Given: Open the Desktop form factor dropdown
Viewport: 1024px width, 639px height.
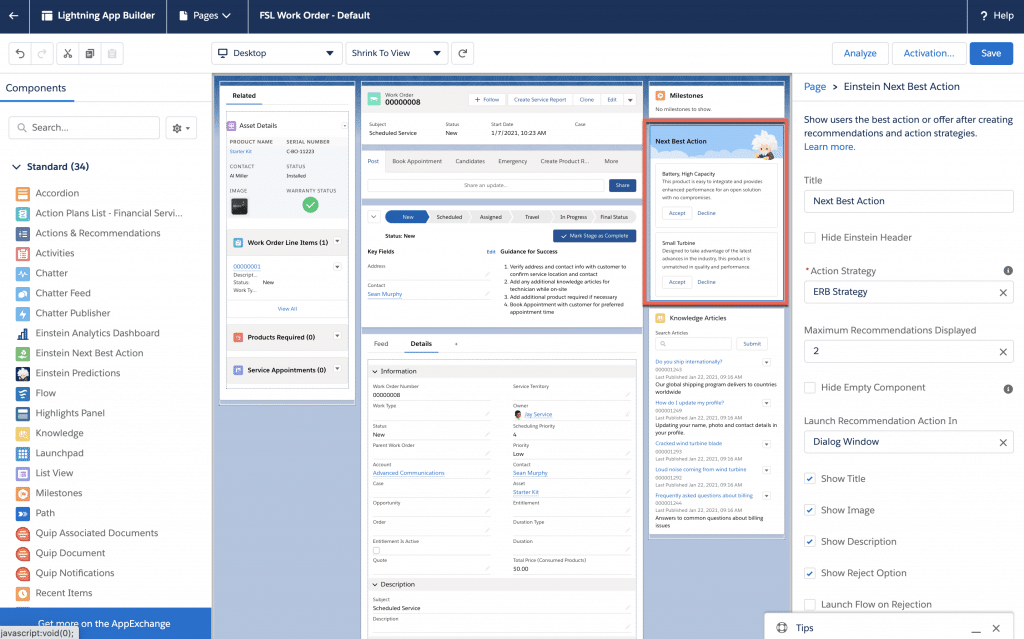Looking at the screenshot, I should click(x=277, y=53).
